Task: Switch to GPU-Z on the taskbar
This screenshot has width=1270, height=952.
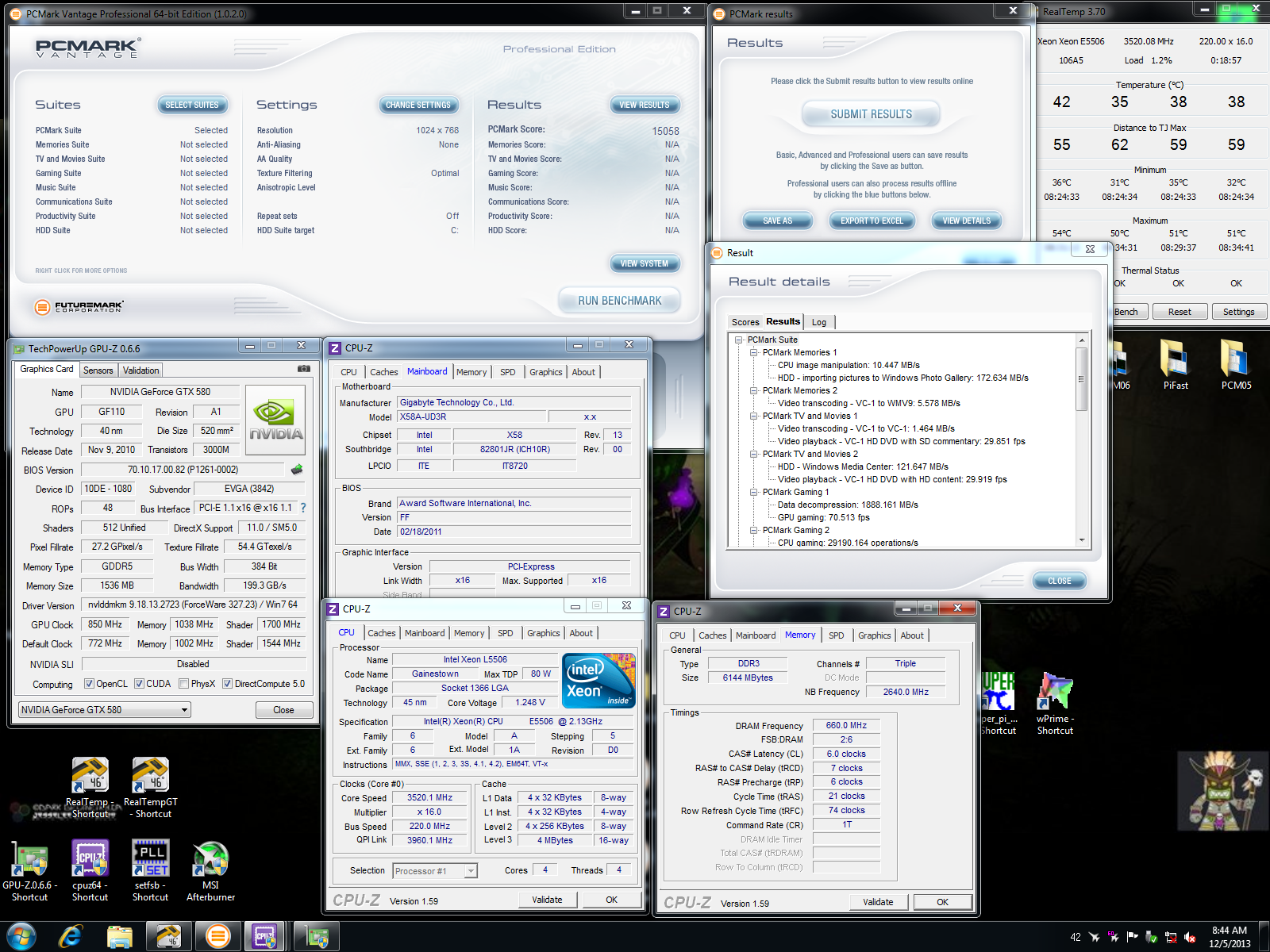Action: pos(317,937)
